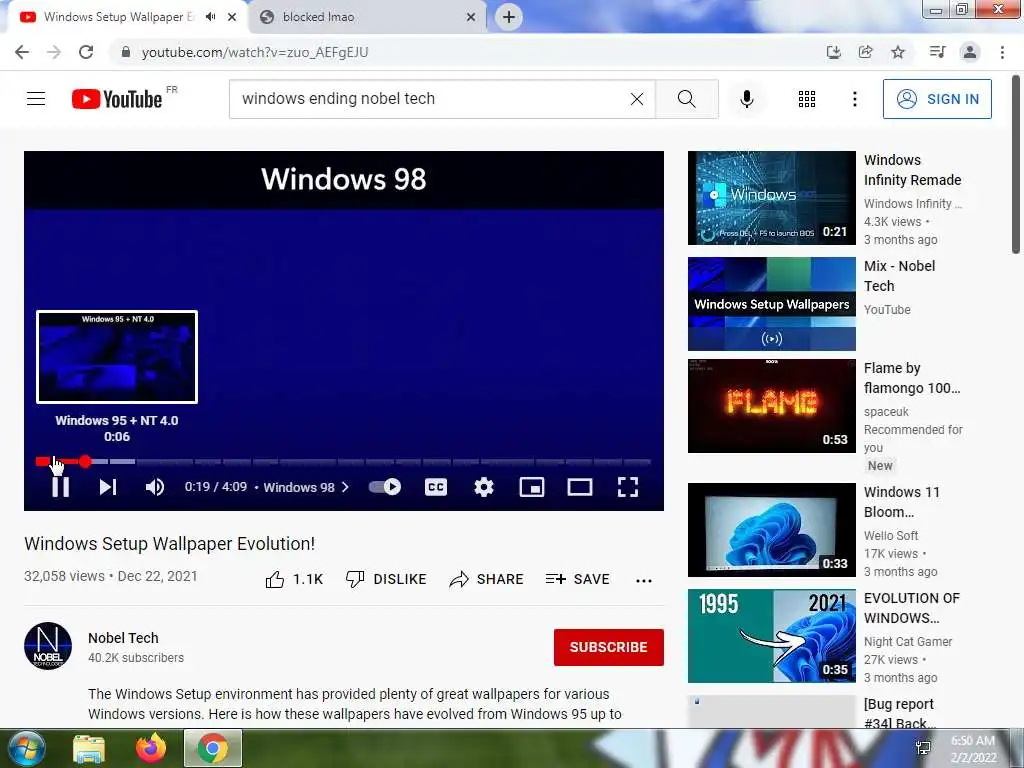
Task: Like the video with thumbs up
Action: coord(294,579)
